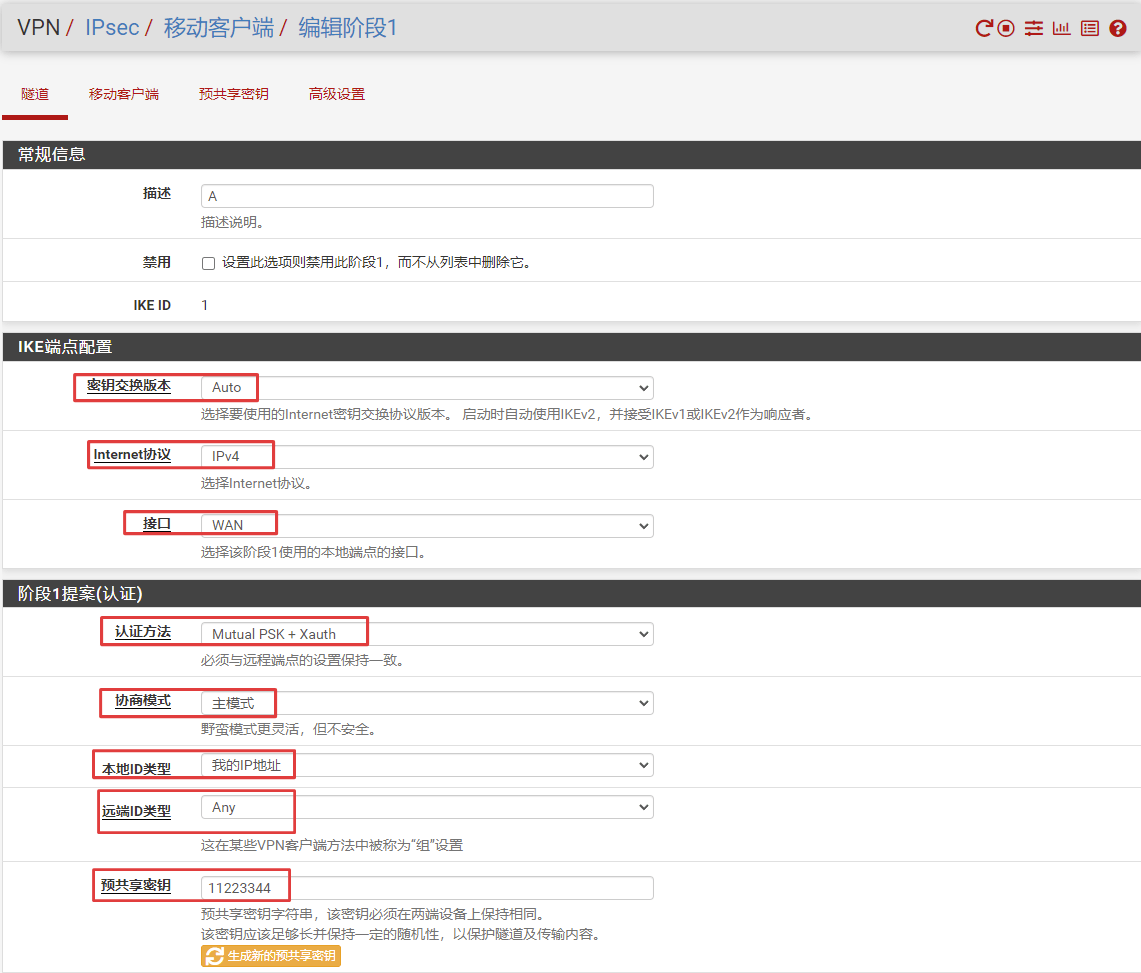Toggle the 禁用 disable phase 1 checkbox

(209, 263)
